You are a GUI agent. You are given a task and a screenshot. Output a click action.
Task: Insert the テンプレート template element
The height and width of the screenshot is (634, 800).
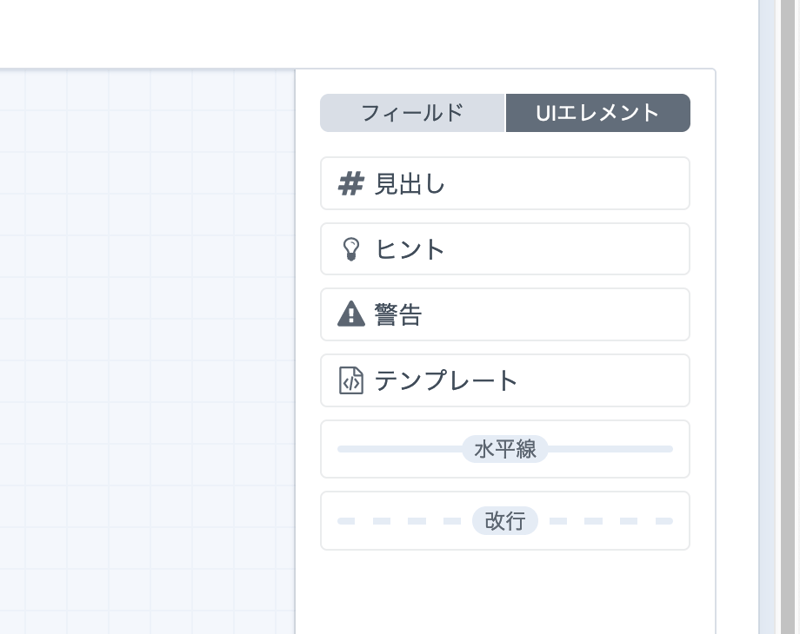[505, 381]
